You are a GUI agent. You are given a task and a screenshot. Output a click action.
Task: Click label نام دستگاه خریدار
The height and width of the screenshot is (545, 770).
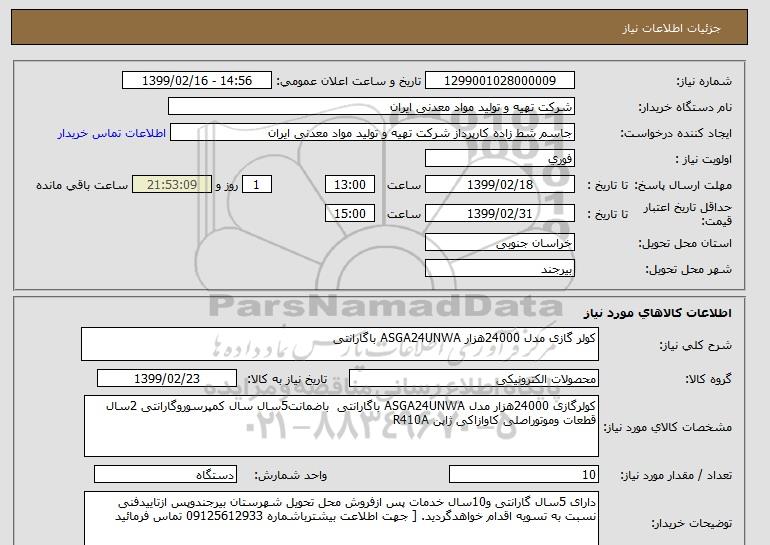(685, 107)
